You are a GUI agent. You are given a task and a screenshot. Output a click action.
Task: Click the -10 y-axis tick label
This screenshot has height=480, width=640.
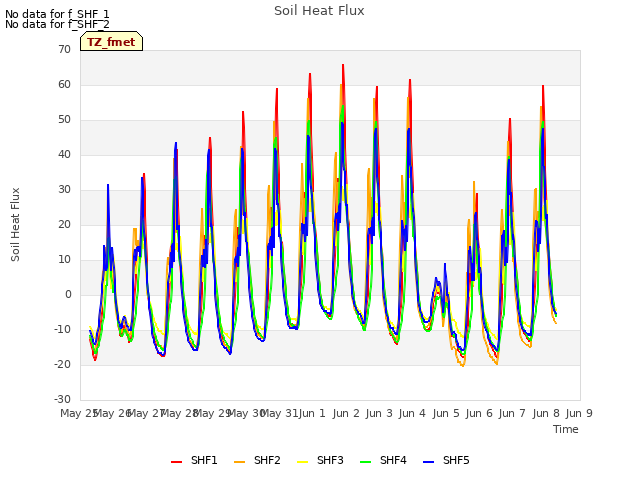click(x=62, y=329)
